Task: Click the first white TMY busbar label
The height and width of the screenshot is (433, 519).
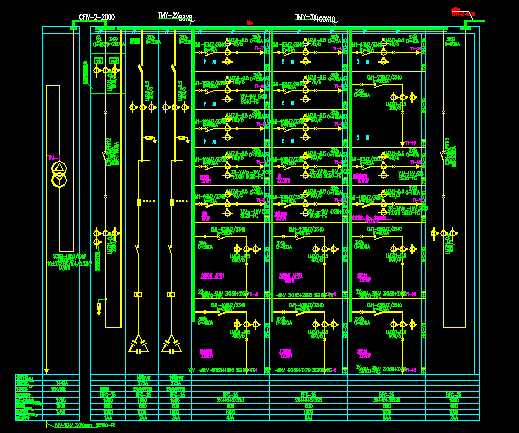Action: click(175, 16)
